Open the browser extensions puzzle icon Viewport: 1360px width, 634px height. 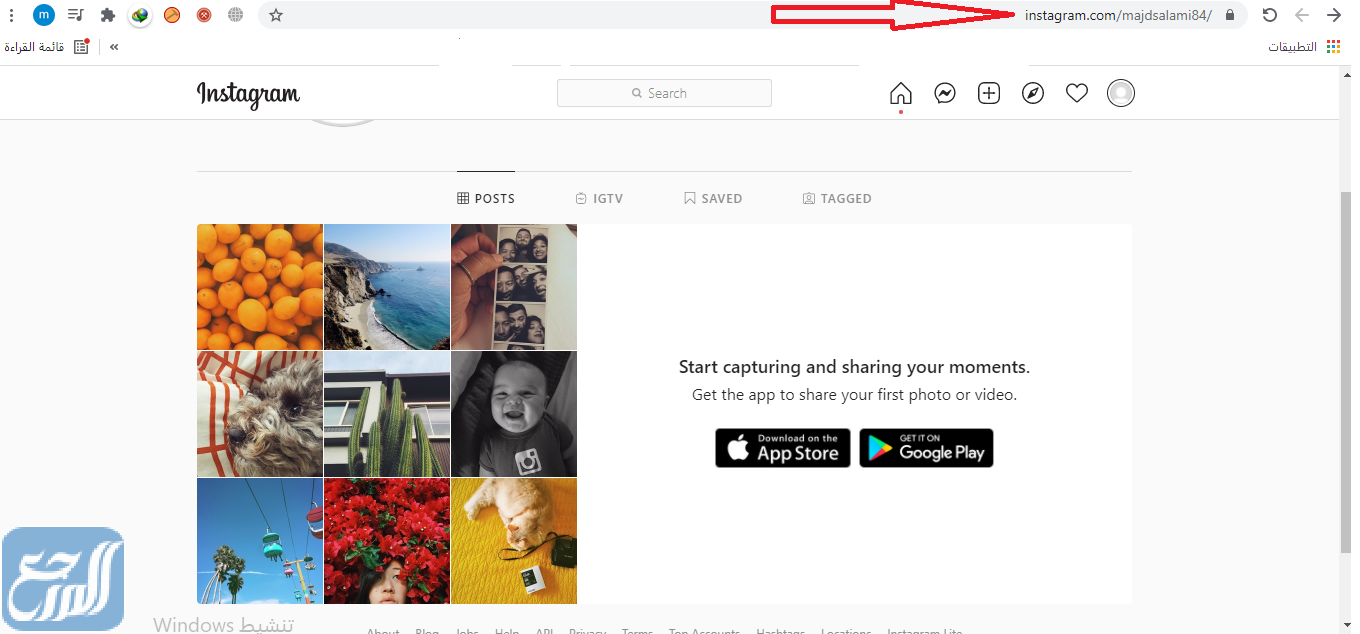[x=108, y=15]
